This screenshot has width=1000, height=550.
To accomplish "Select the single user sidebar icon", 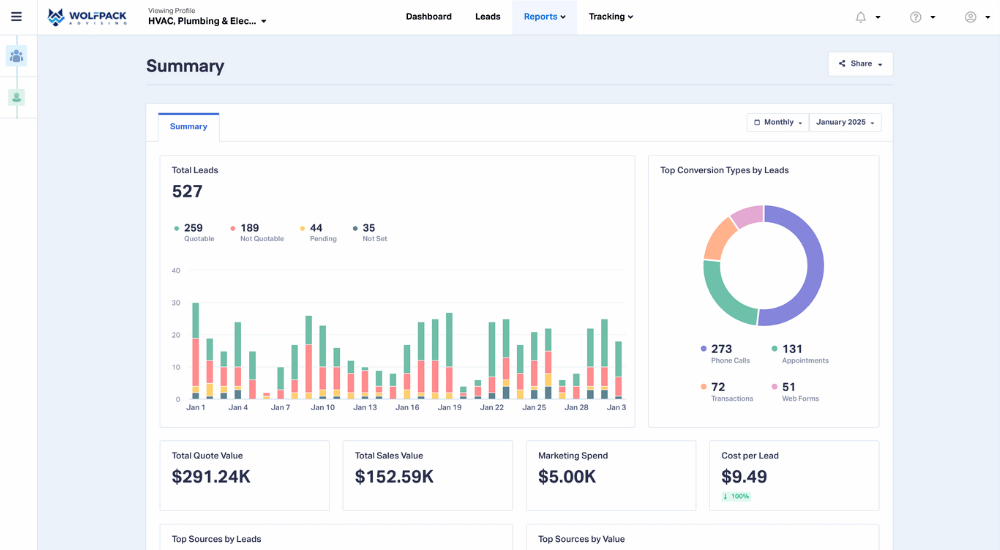I will pos(16,97).
